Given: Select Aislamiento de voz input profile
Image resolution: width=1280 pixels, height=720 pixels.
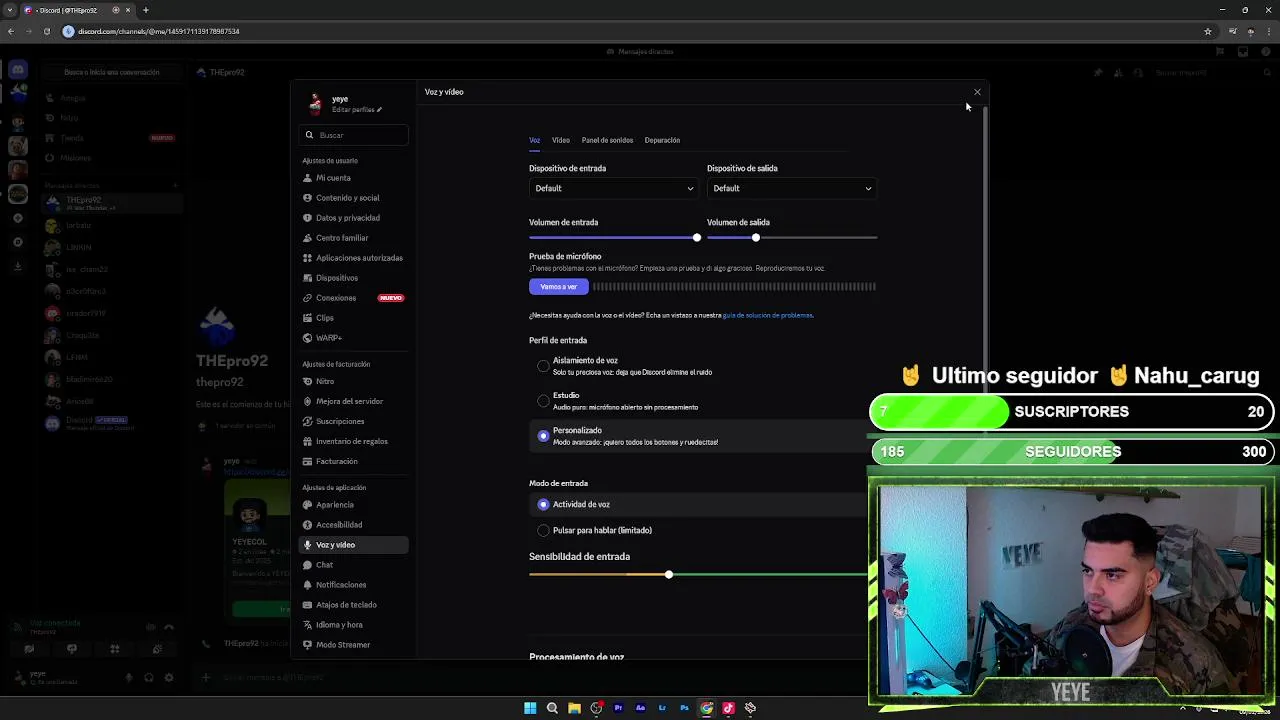Looking at the screenshot, I should tap(543, 366).
